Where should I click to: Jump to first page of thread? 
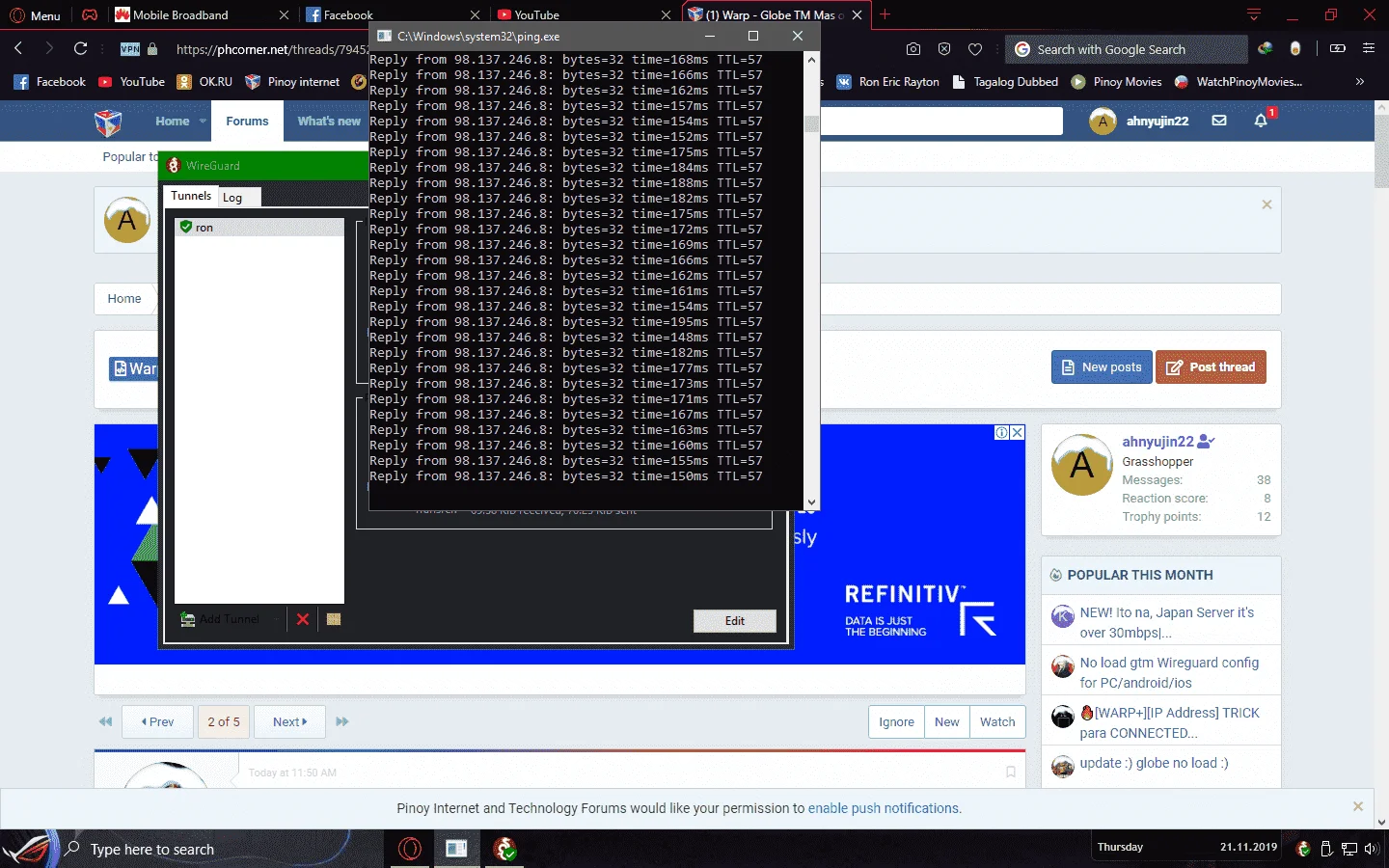(x=105, y=721)
